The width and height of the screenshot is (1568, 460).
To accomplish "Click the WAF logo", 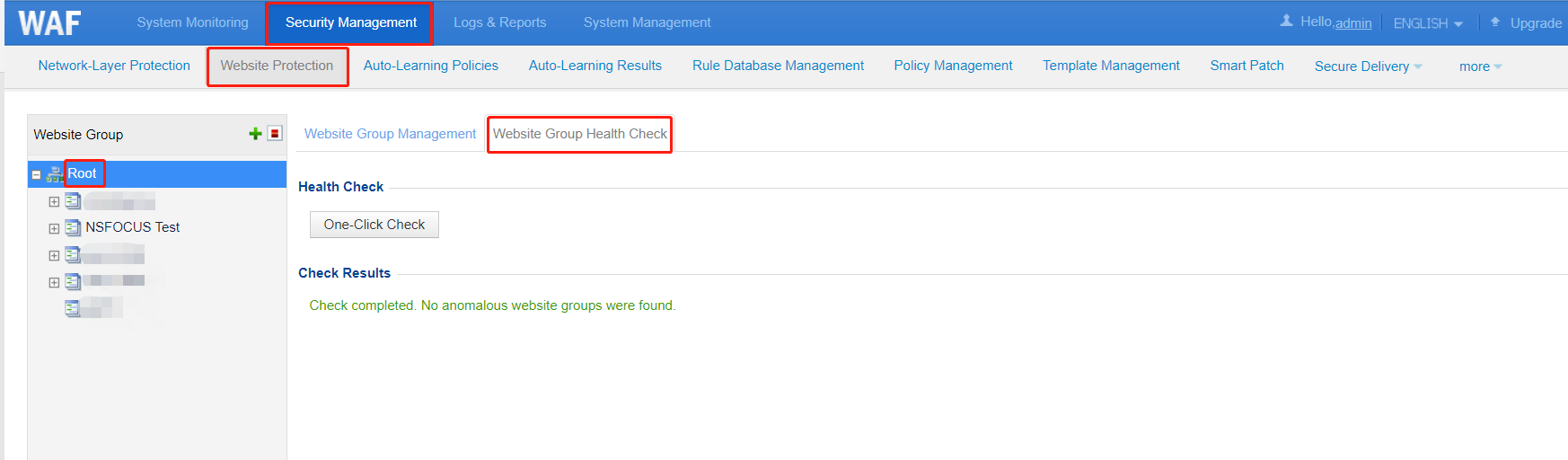I will click(x=49, y=22).
